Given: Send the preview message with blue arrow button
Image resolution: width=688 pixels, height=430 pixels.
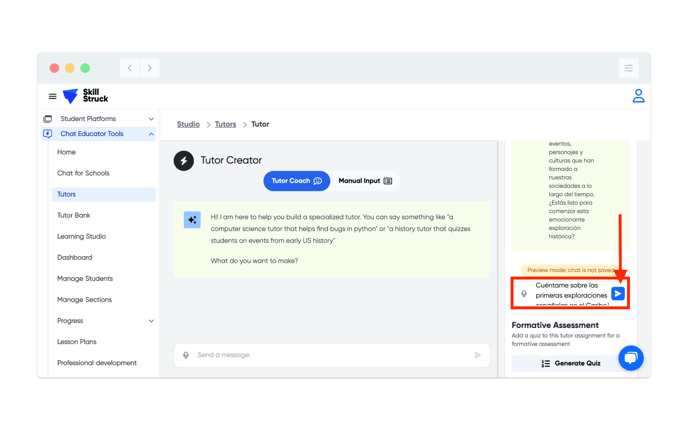Looking at the screenshot, I should pos(618,294).
